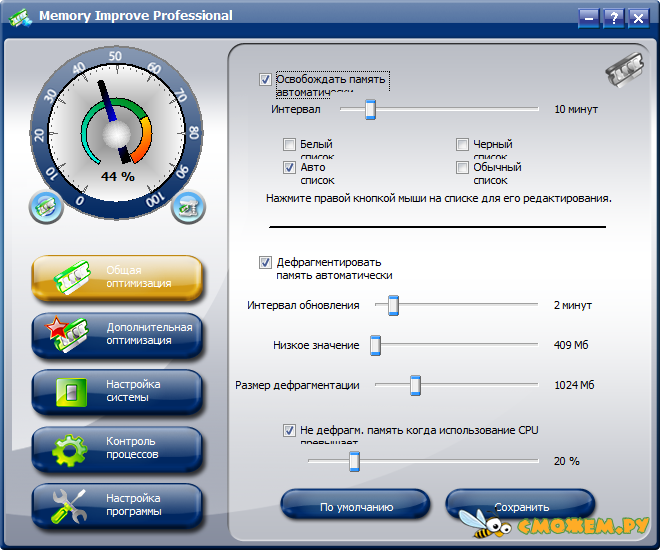Click the left round memory icon below the gauge
Screen dimensions: 660x550
click(x=46, y=207)
